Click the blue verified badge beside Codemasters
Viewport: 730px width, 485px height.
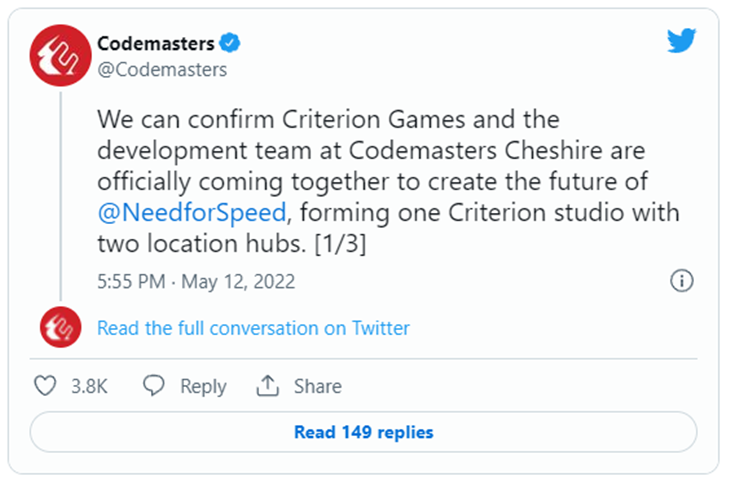coord(230,43)
